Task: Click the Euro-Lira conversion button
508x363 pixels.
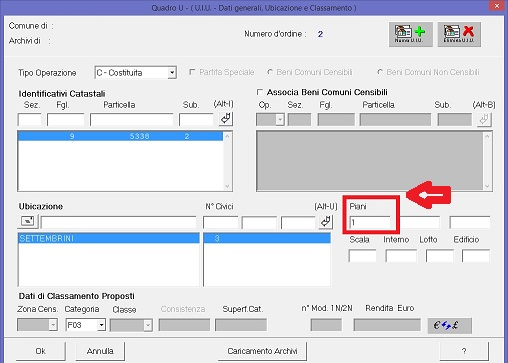Action: 449,325
